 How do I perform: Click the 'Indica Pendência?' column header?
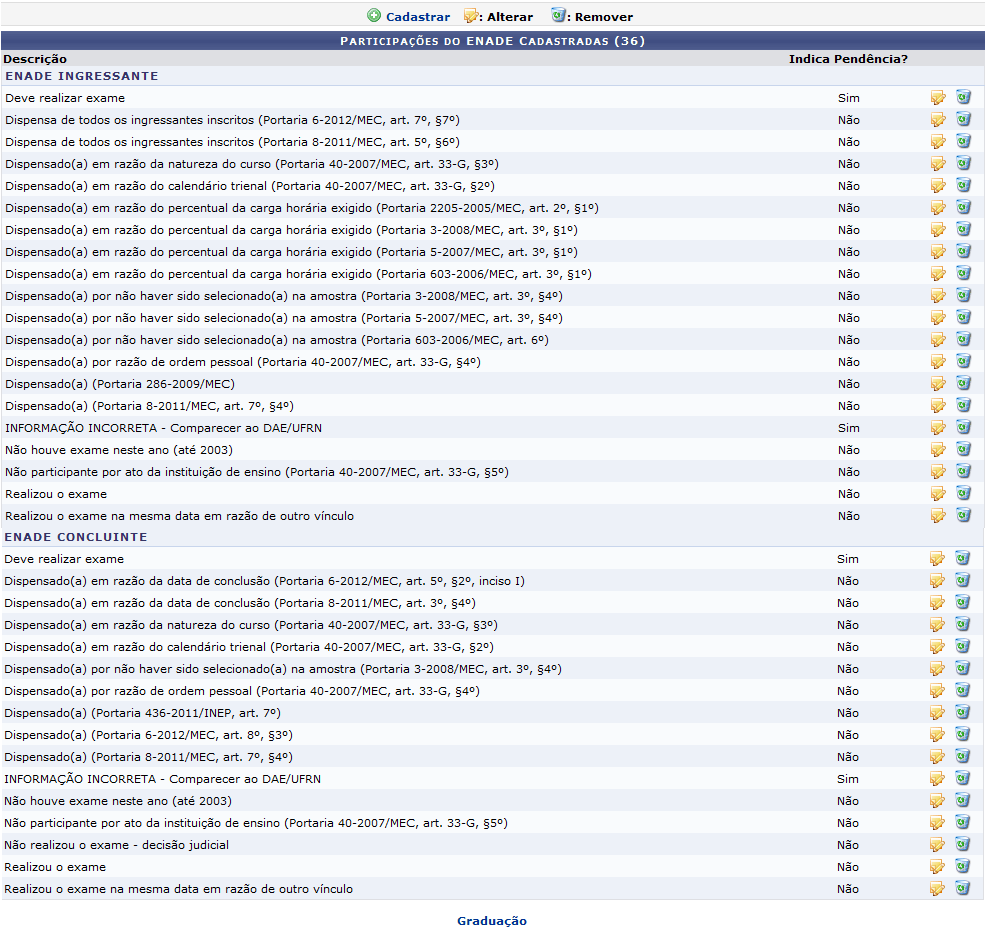[848, 59]
